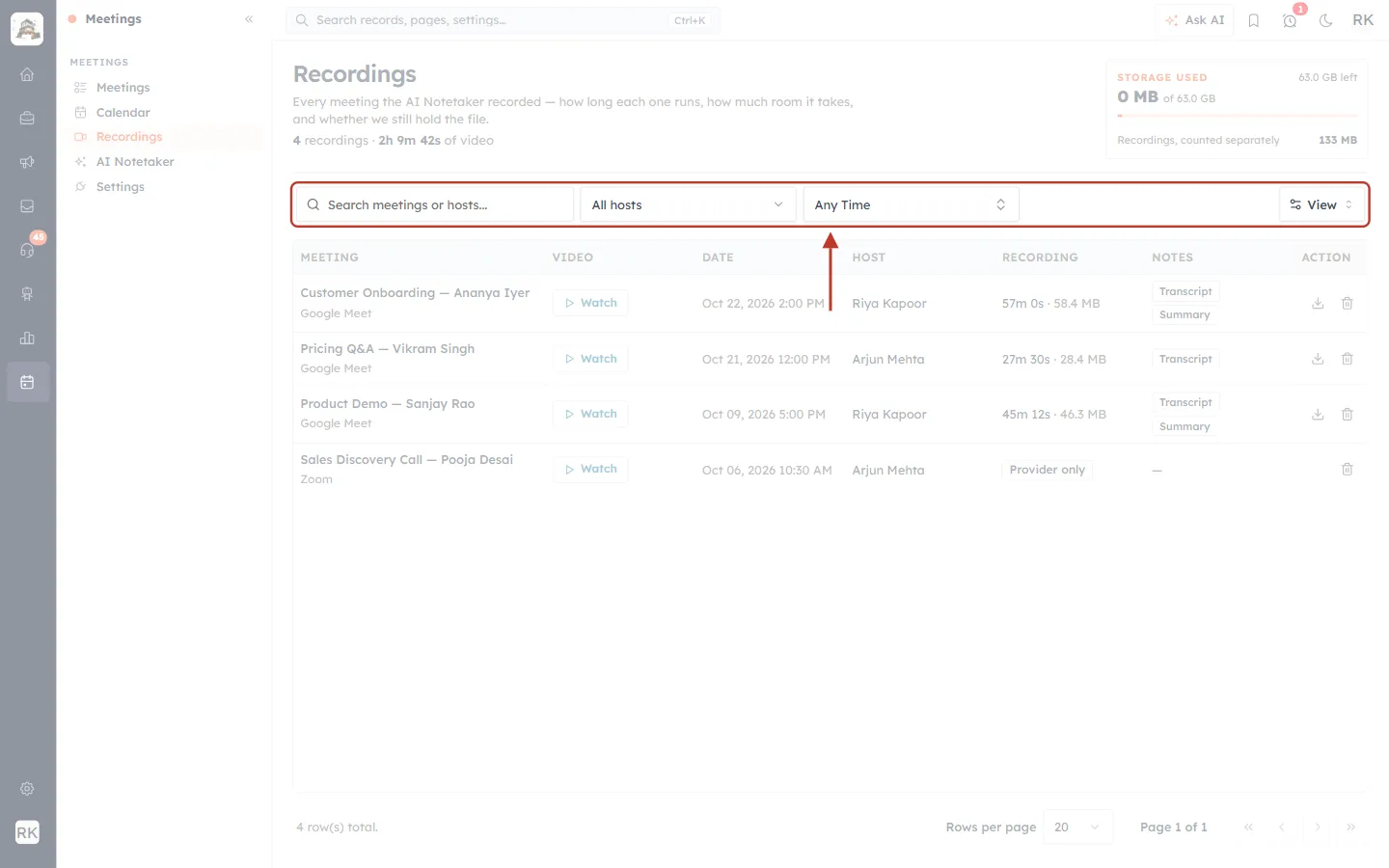
Task: Open Summary for Product Demo
Action: [1185, 426]
